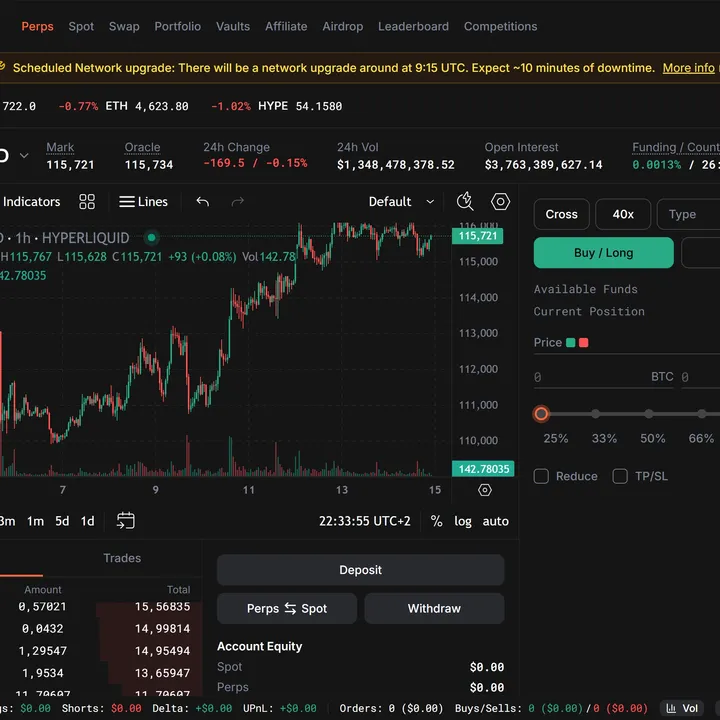Open the quick search lightning icon
Screen dimensions: 720x720
coord(465,202)
